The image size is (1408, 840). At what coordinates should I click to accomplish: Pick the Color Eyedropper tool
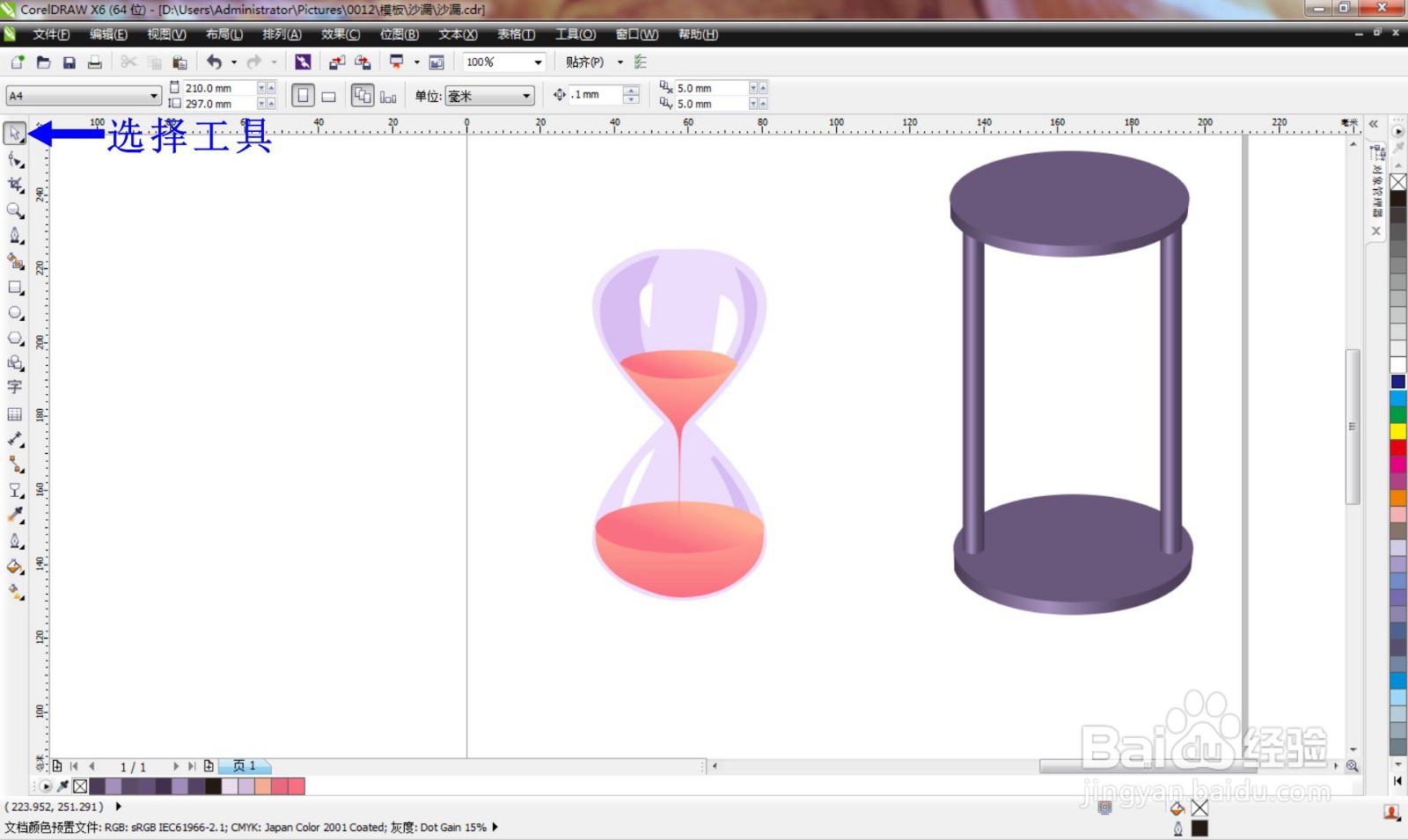point(14,516)
